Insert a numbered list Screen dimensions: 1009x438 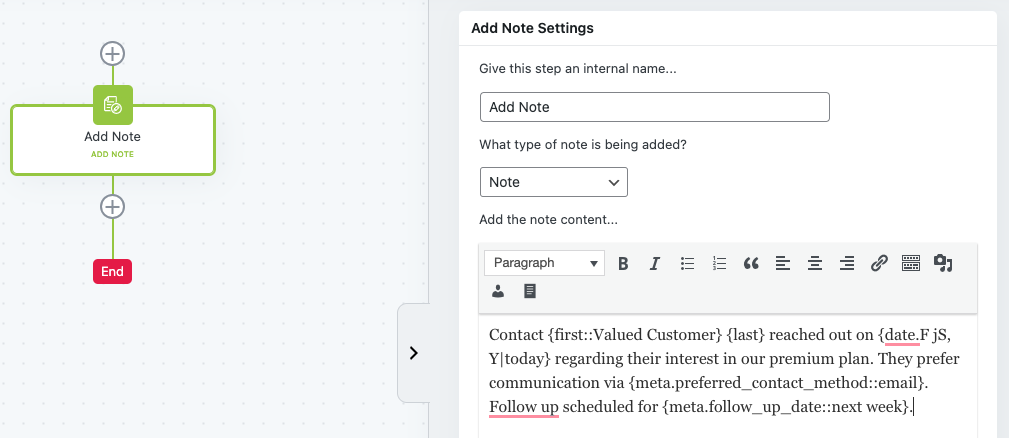click(719, 263)
